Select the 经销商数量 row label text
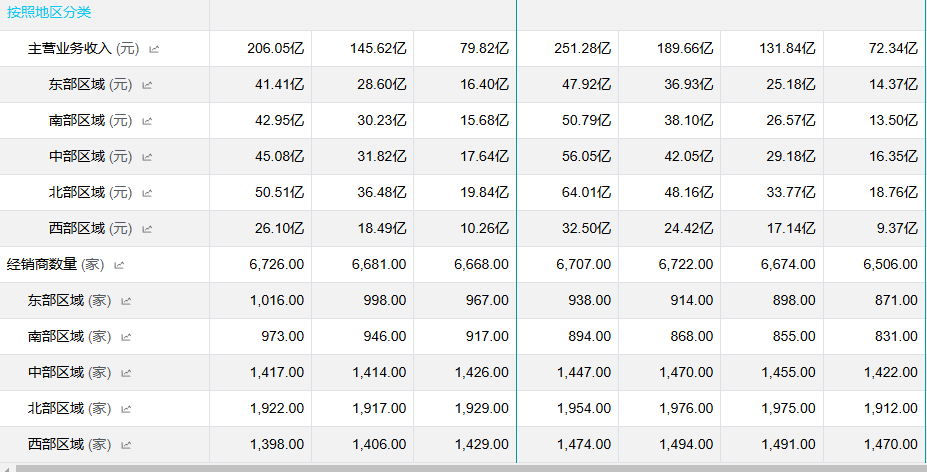This screenshot has width=927, height=472. [x=44, y=265]
